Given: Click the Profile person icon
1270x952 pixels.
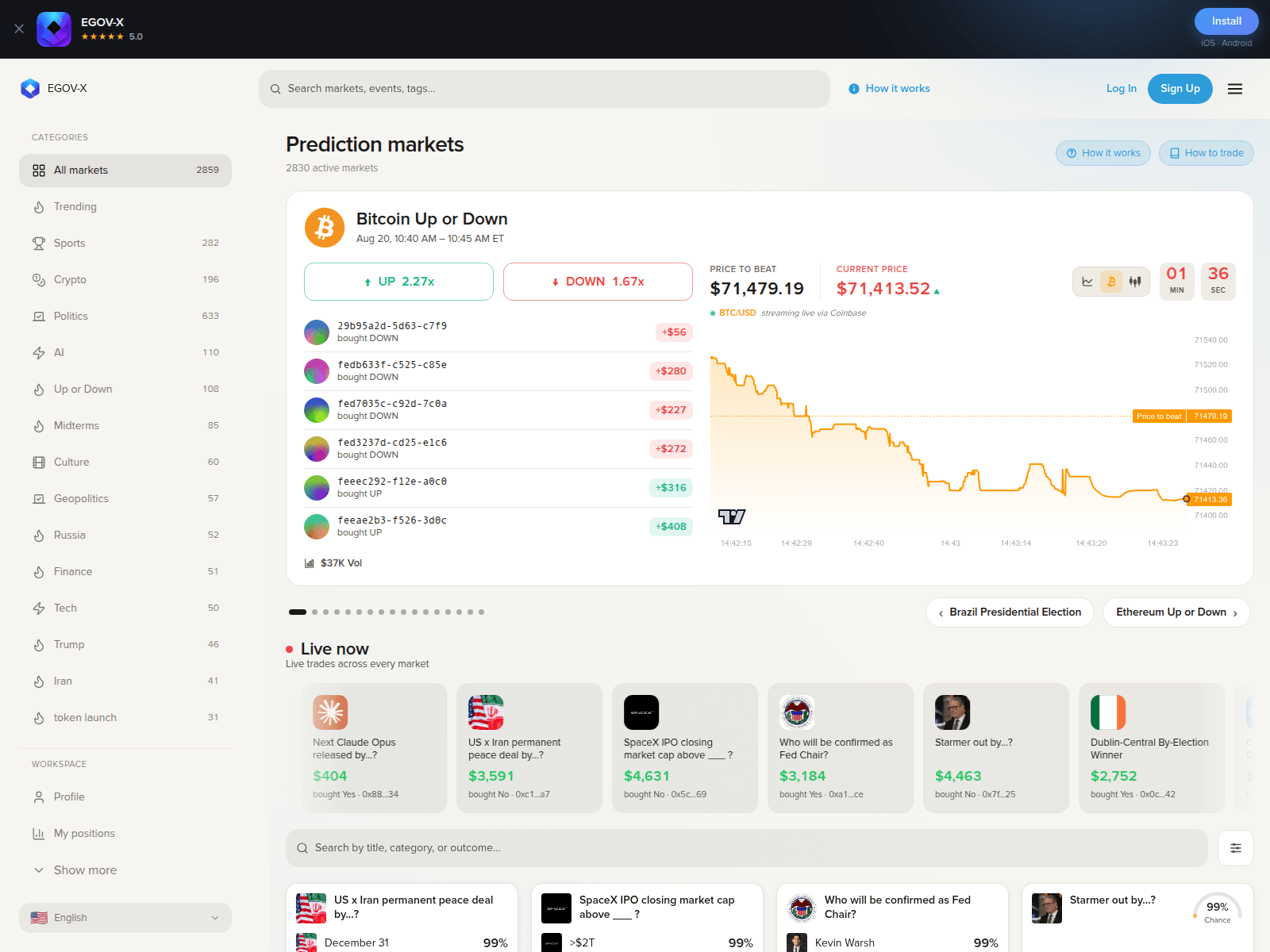Looking at the screenshot, I should click(39, 797).
